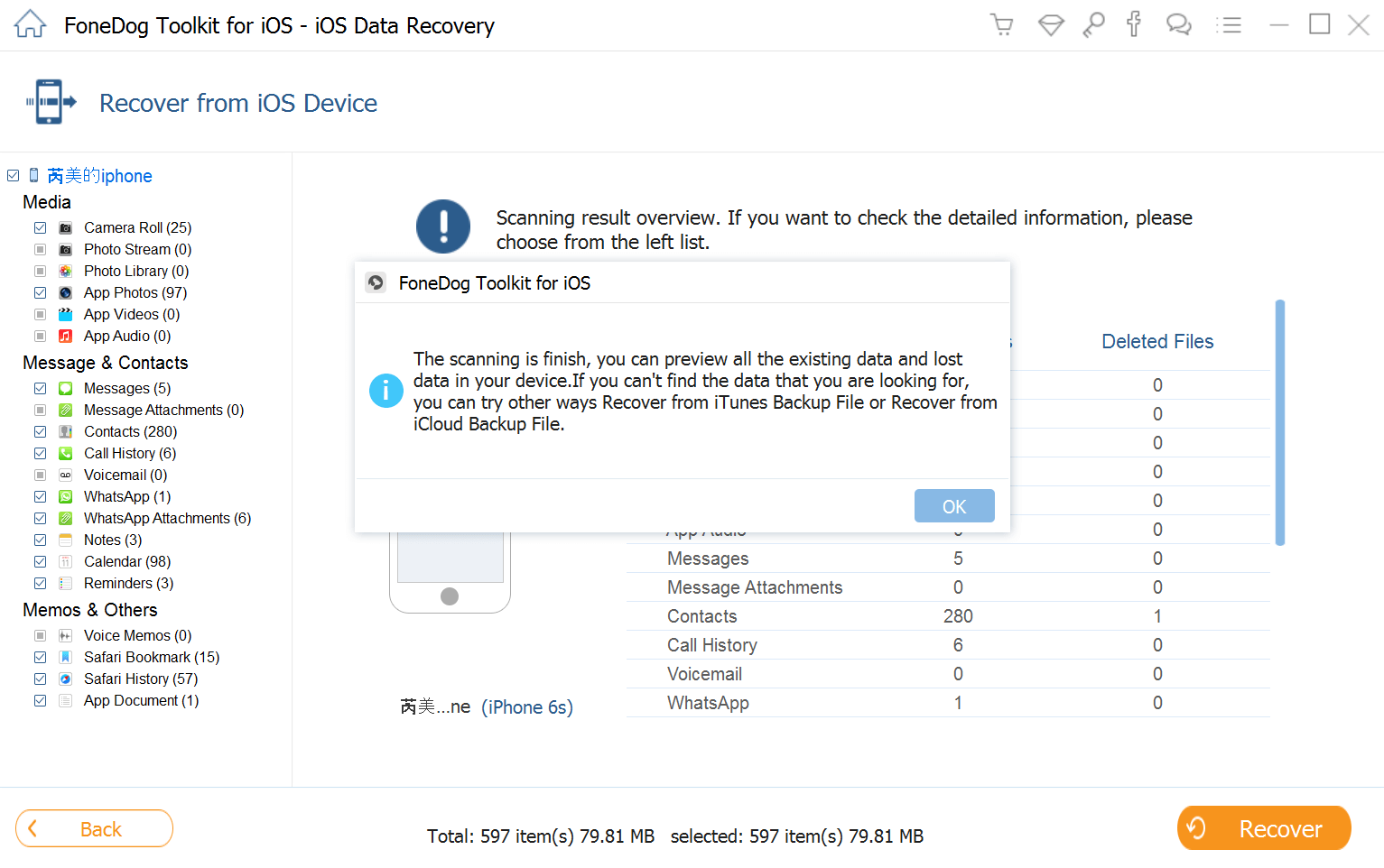Image resolution: width=1384 pixels, height=868 pixels.
Task: Open Safari History (57) list
Action: (x=141, y=679)
